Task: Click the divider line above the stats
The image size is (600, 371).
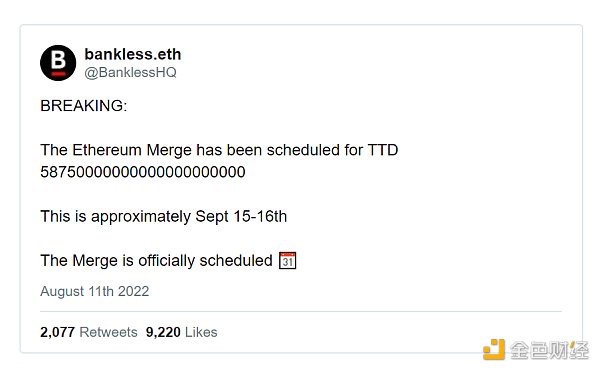Action: (x=301, y=312)
